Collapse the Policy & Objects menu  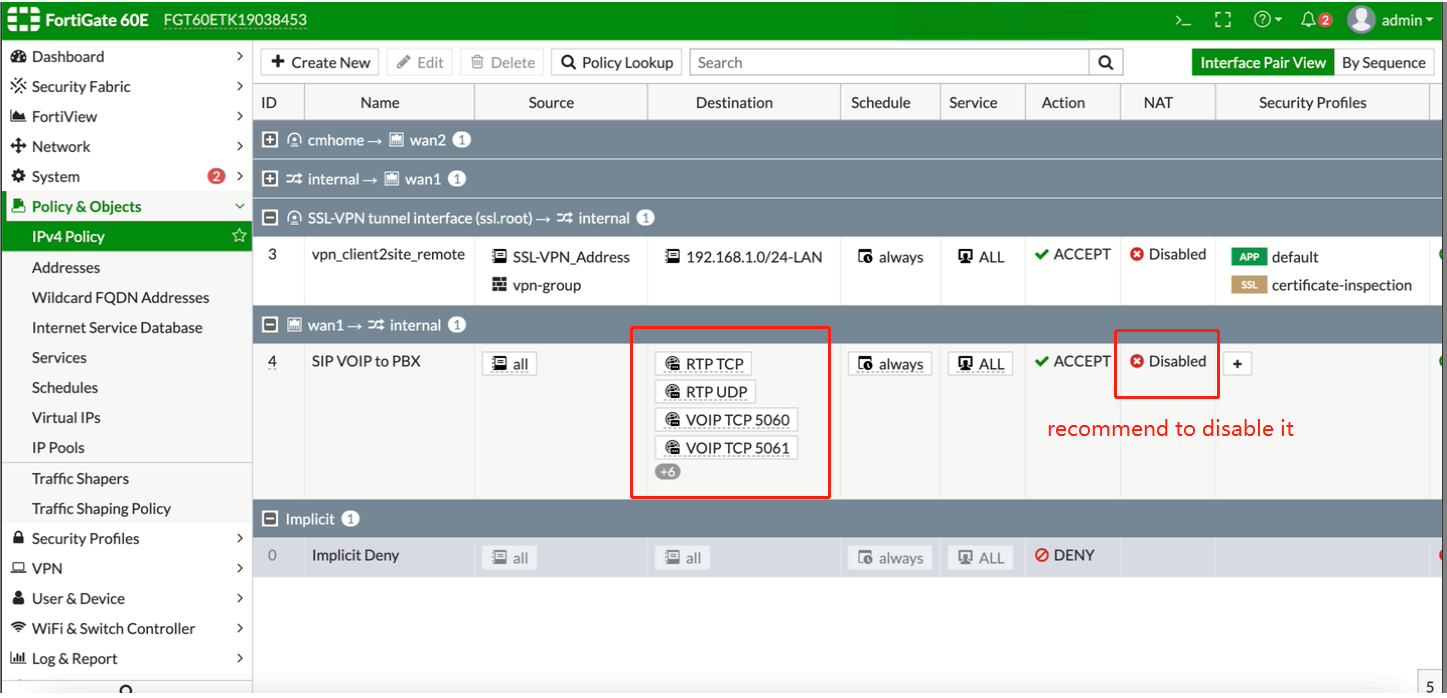click(x=126, y=206)
